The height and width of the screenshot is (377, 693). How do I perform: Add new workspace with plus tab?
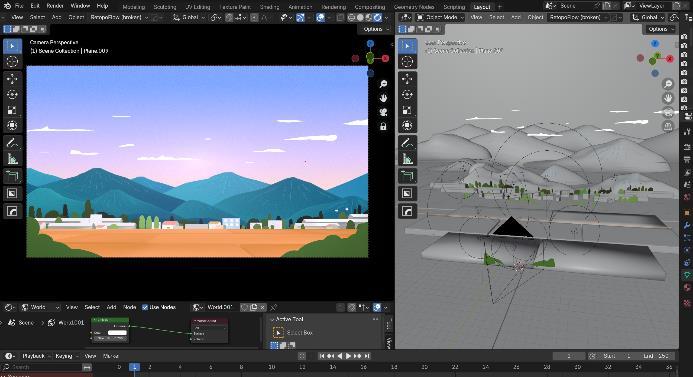pos(500,7)
